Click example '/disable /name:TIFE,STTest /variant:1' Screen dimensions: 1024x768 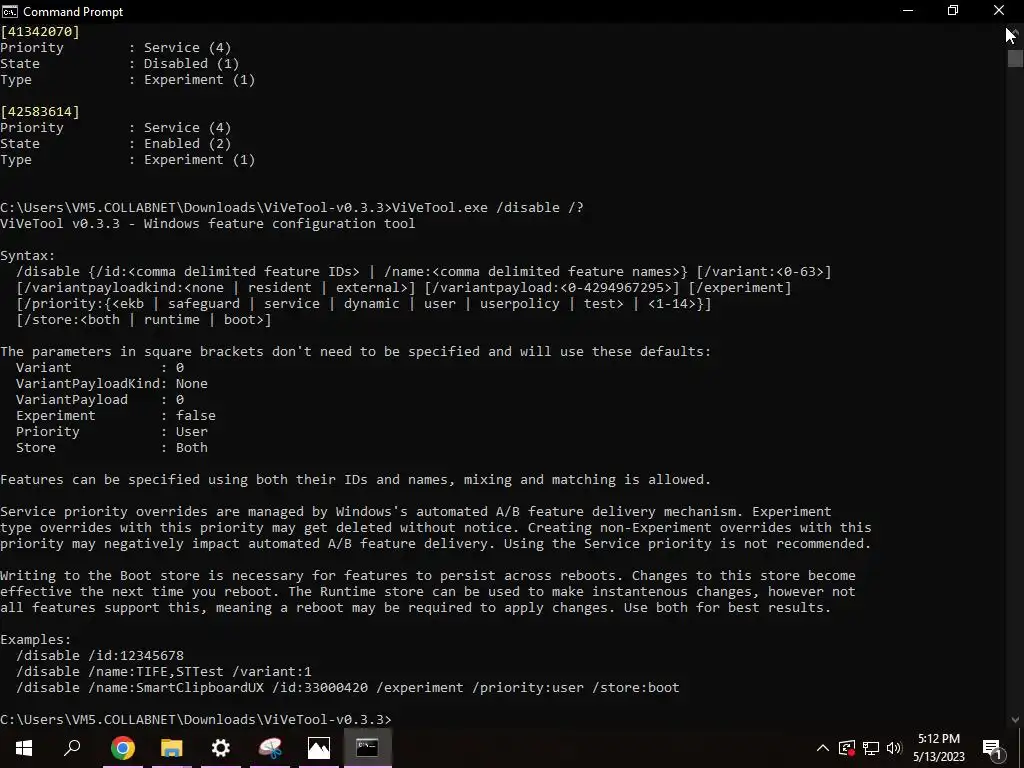pyautogui.click(x=164, y=671)
